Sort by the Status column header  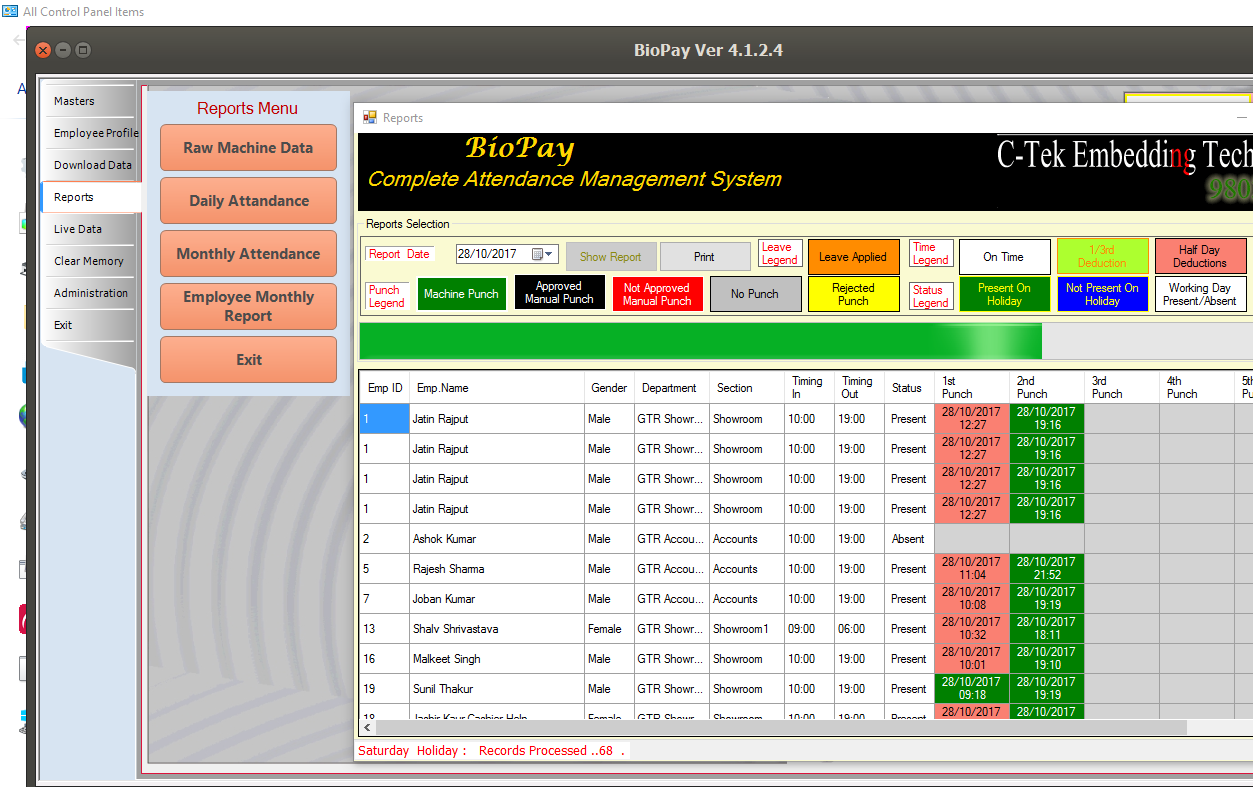pos(910,388)
